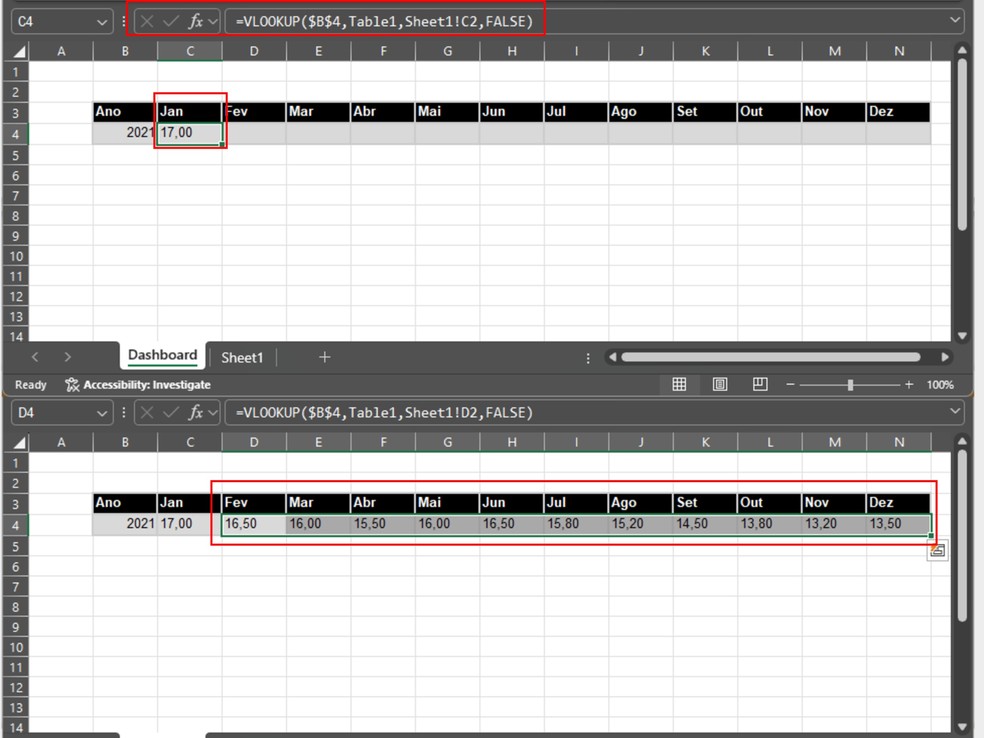Open Accessibility: Investigate status item
The image size is (984, 738).
(x=138, y=385)
